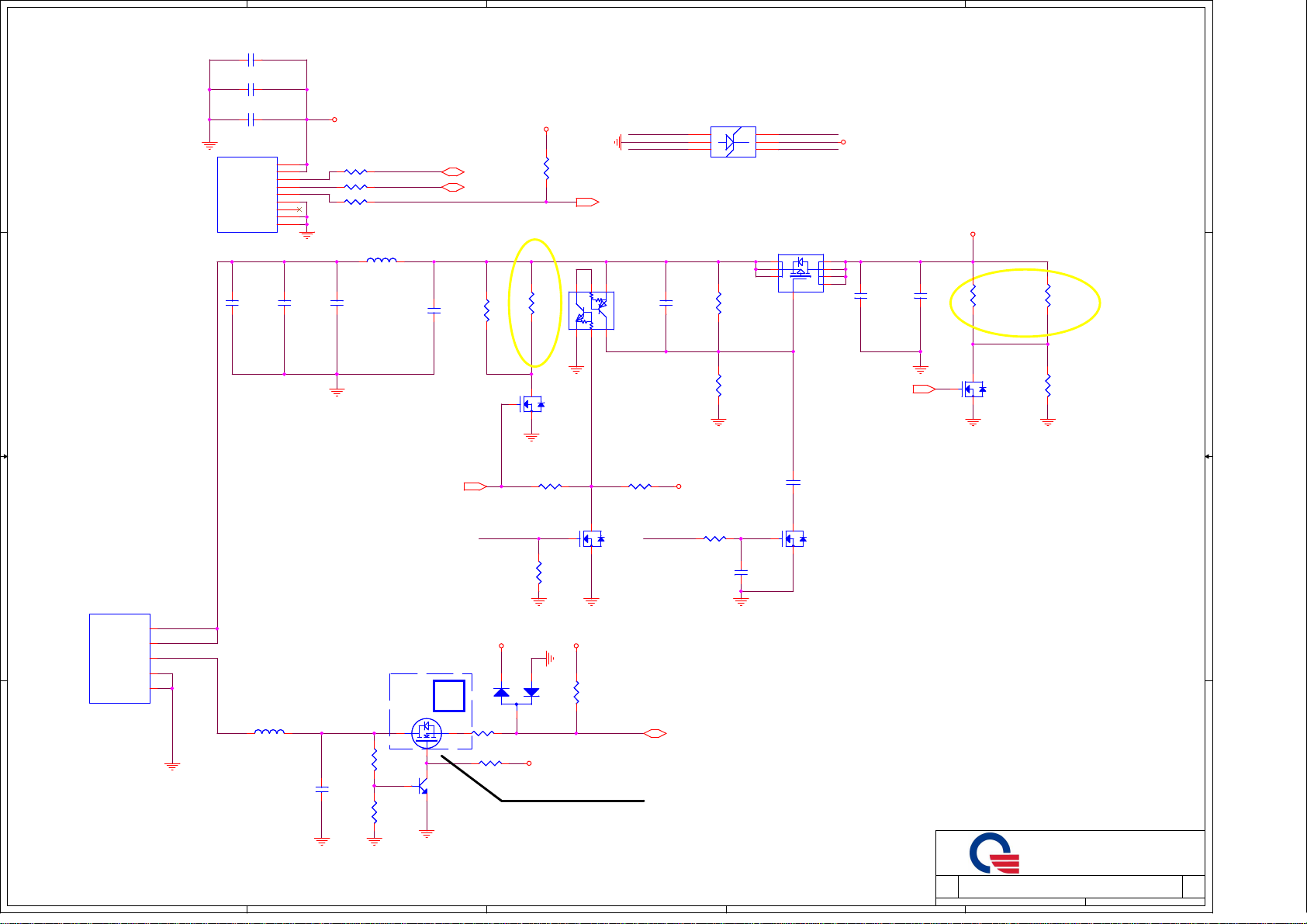Click the bold blue square inside dashed box
This screenshot has width=1307, height=924.
point(449,695)
